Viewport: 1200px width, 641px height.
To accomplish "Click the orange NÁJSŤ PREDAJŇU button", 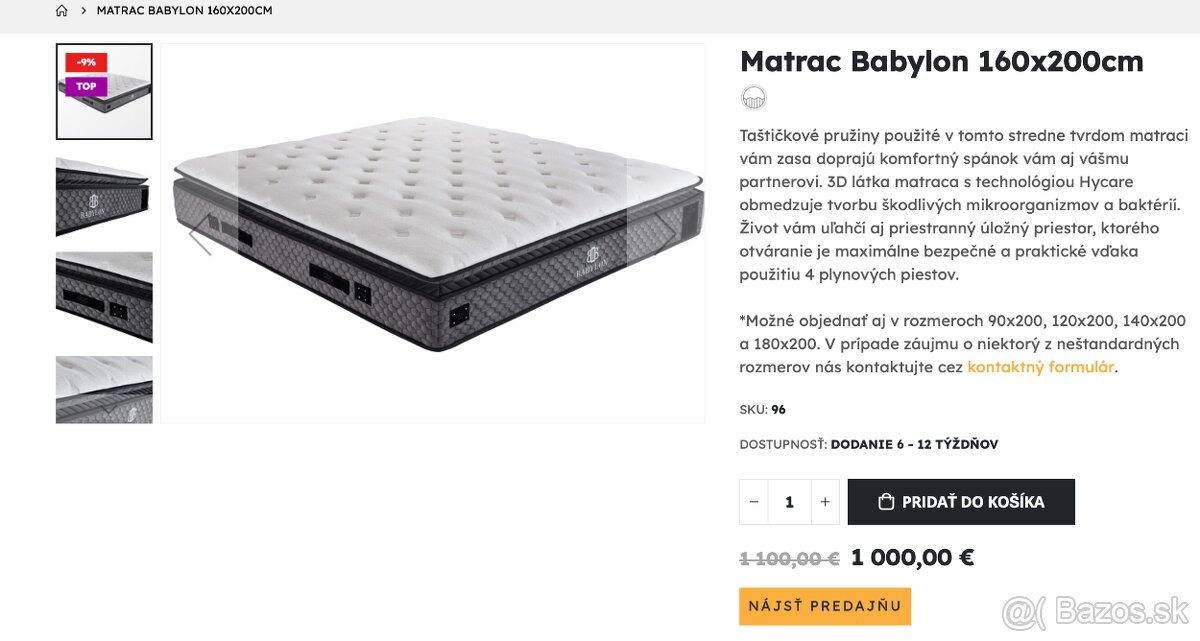I will click(x=824, y=605).
